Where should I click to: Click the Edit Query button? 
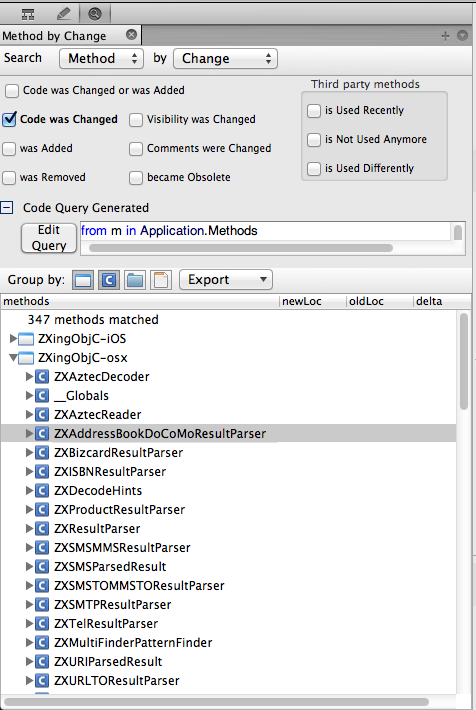point(48,237)
